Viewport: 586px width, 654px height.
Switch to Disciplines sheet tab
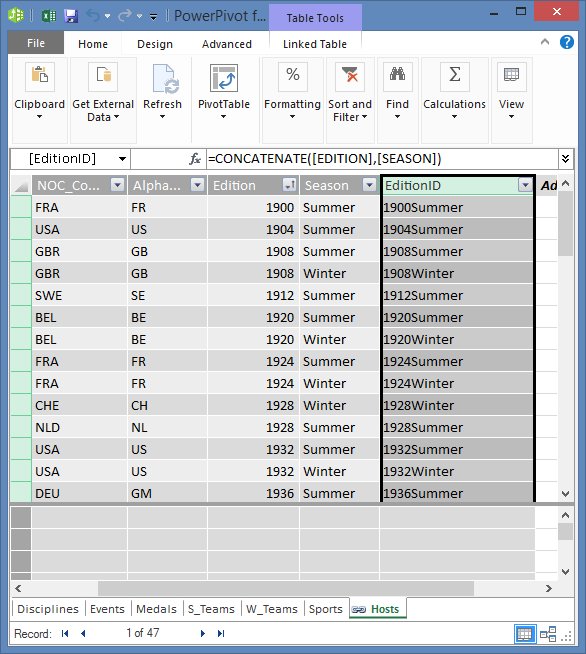pyautogui.click(x=48, y=609)
